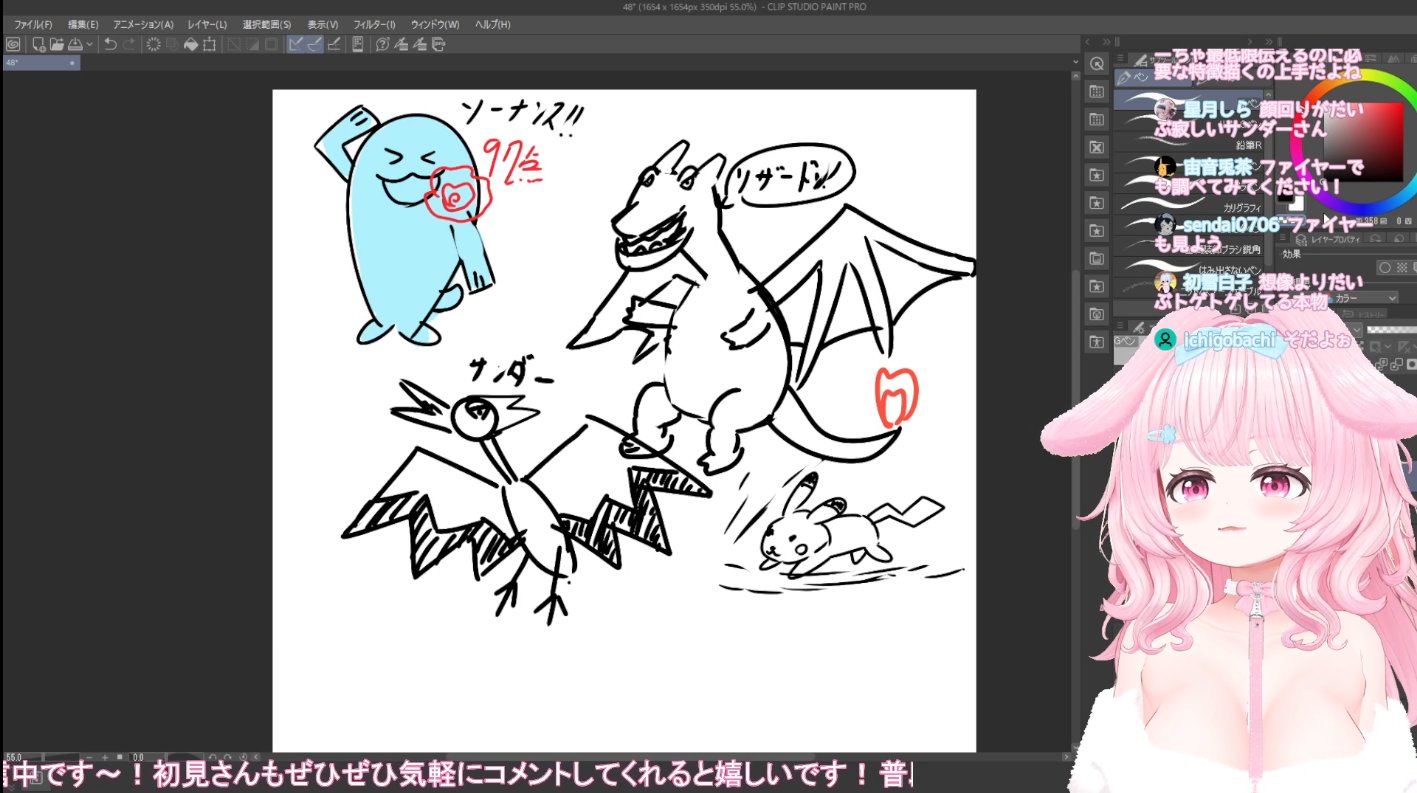Pick a shade in the color square
Image resolution: width=1417 pixels, height=793 pixels.
1362,142
